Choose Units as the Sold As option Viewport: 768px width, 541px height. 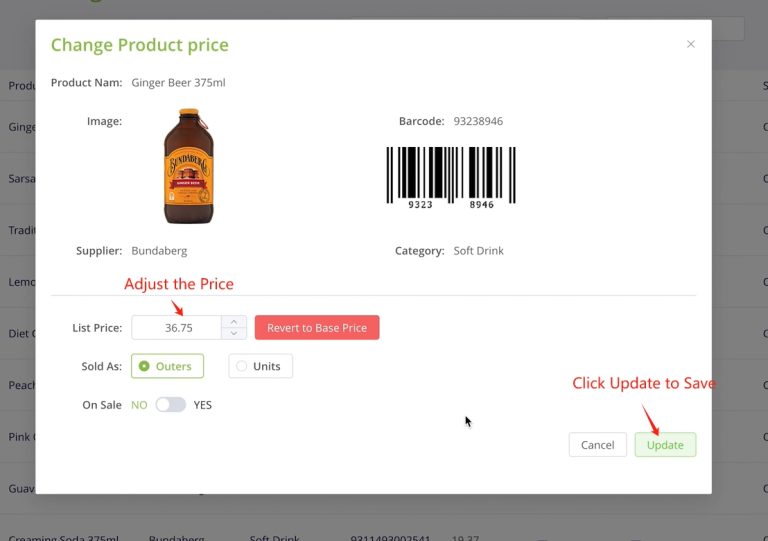[260, 366]
